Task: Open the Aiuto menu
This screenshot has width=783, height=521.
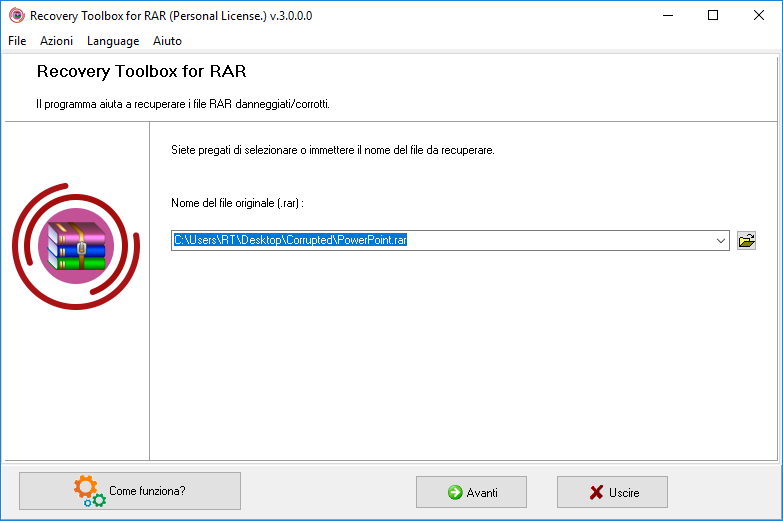Action: coord(167,41)
